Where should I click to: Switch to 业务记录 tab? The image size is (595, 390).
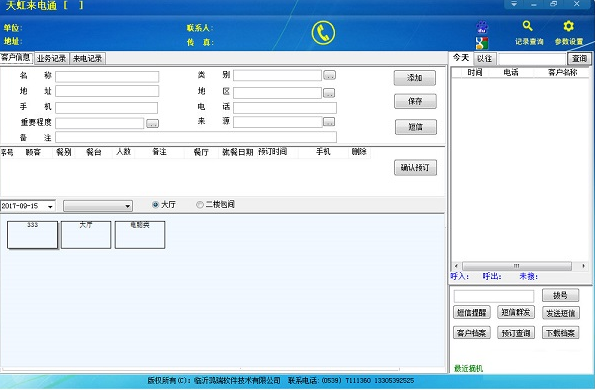coord(52,58)
